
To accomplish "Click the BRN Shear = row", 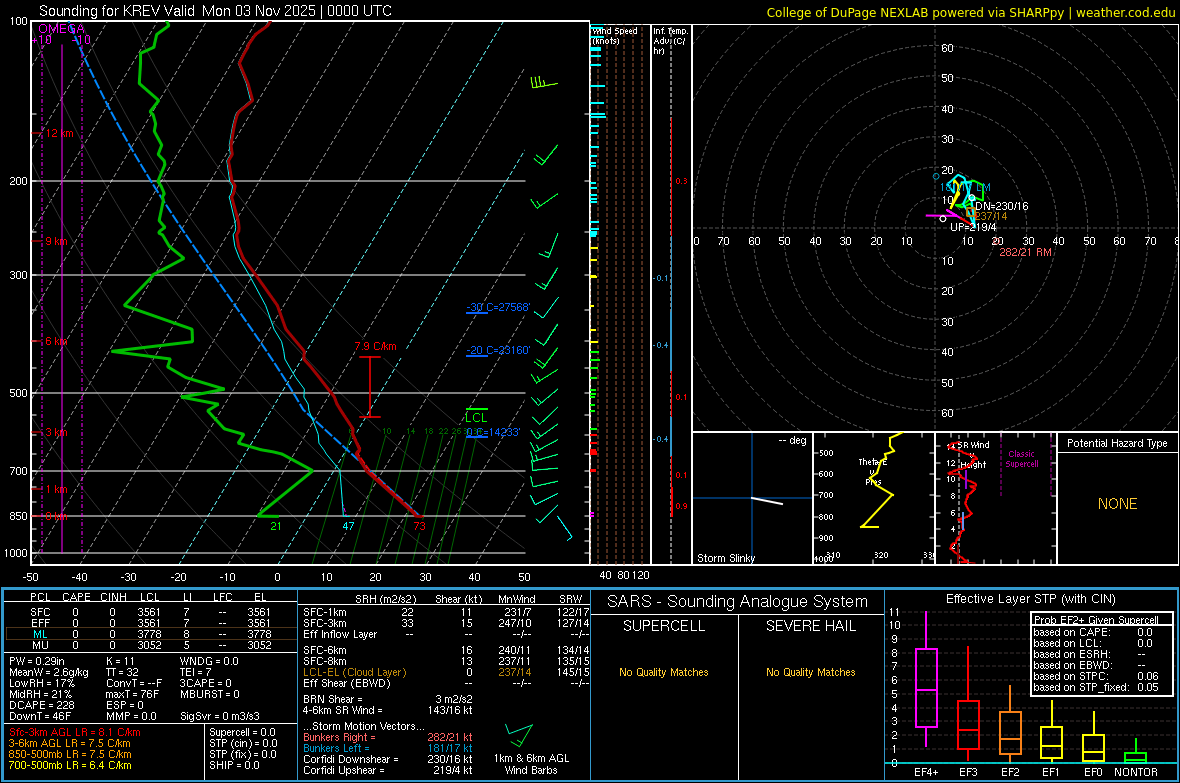I will (388, 699).
